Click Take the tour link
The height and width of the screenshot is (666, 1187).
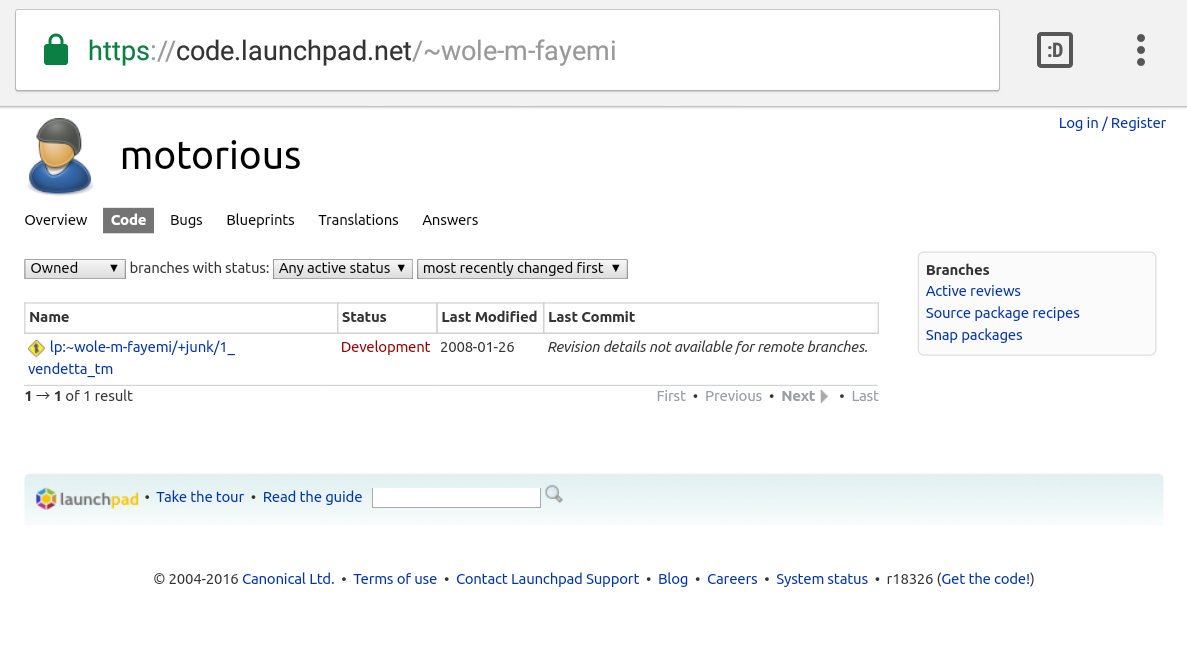(x=200, y=496)
